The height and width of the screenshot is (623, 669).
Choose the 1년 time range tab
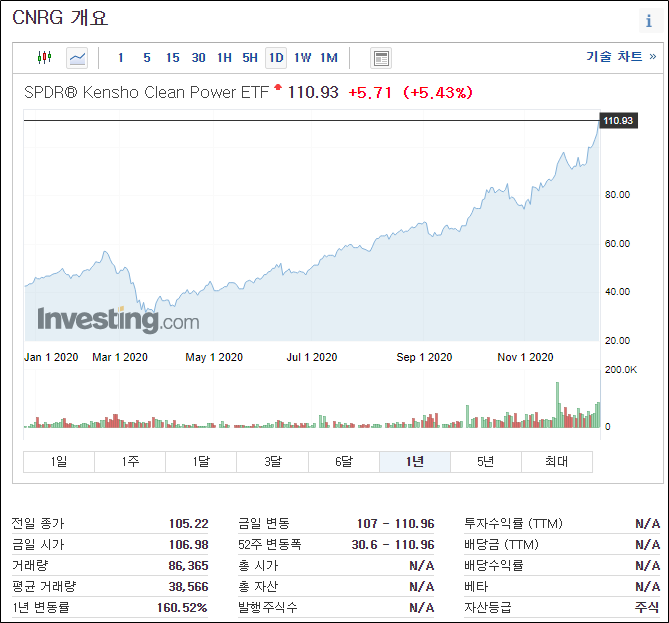tap(415, 462)
